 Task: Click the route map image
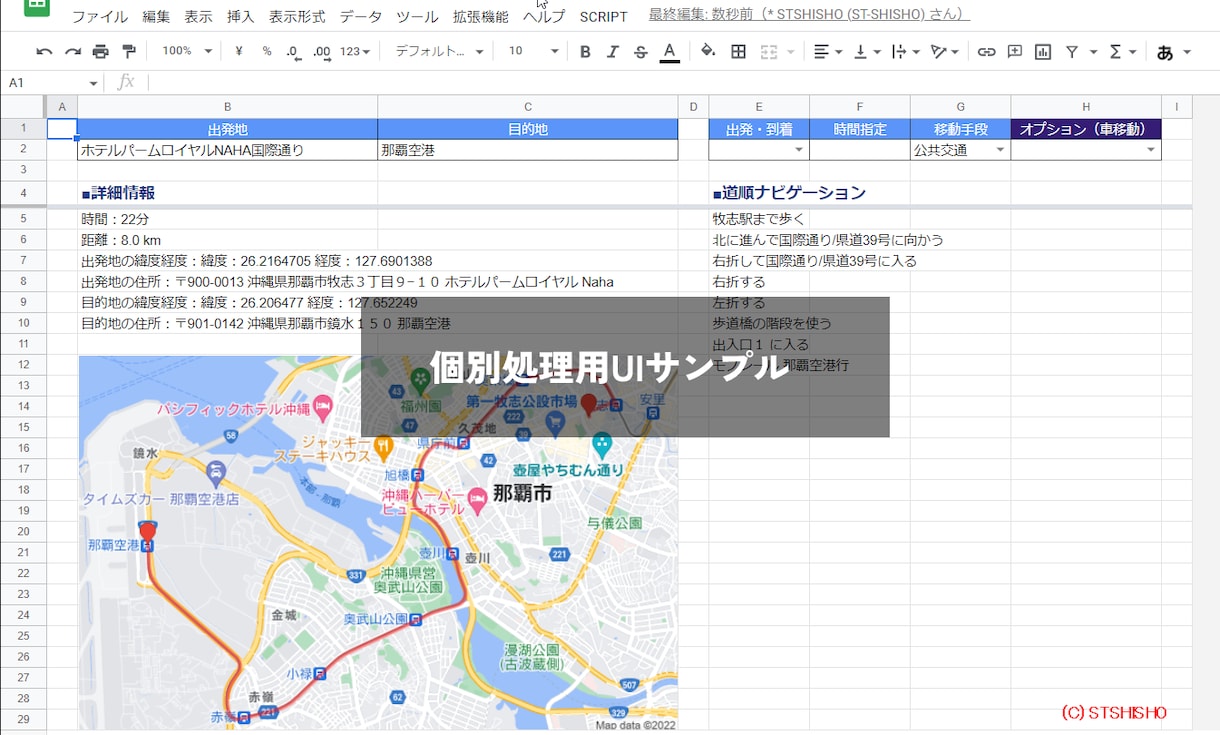tap(378, 543)
